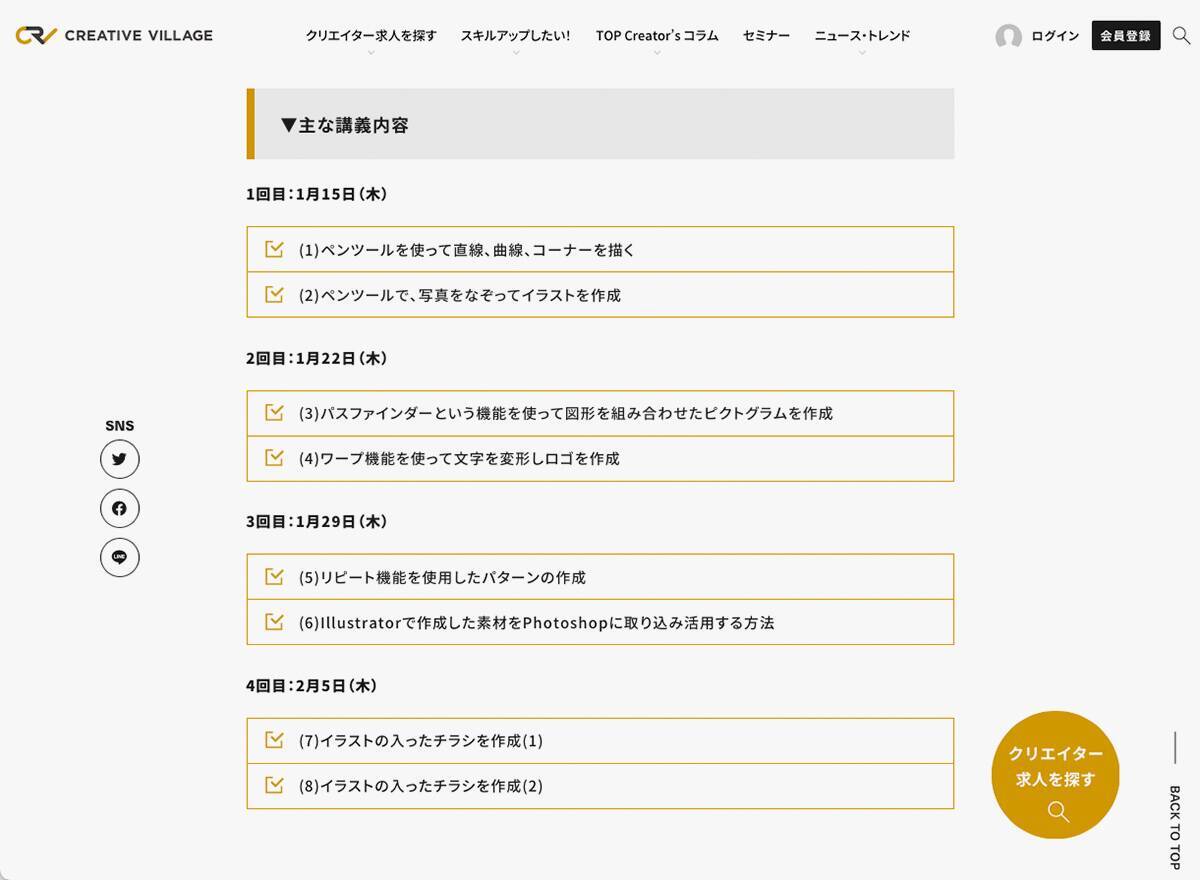
Task: Click the checklist icon beside ペンツールを使って直線 item
Action: click(x=274, y=249)
